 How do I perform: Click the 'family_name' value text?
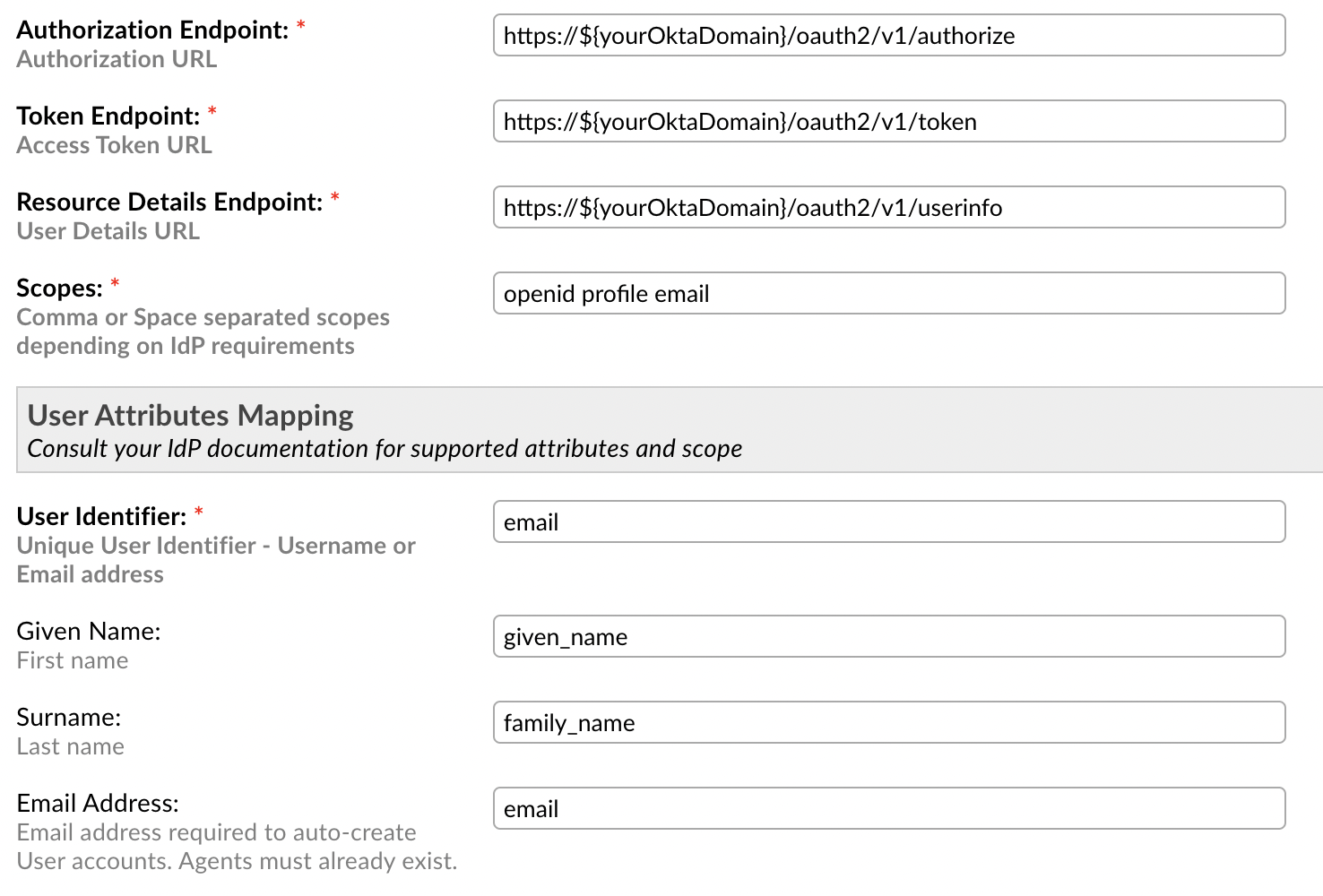tap(569, 723)
